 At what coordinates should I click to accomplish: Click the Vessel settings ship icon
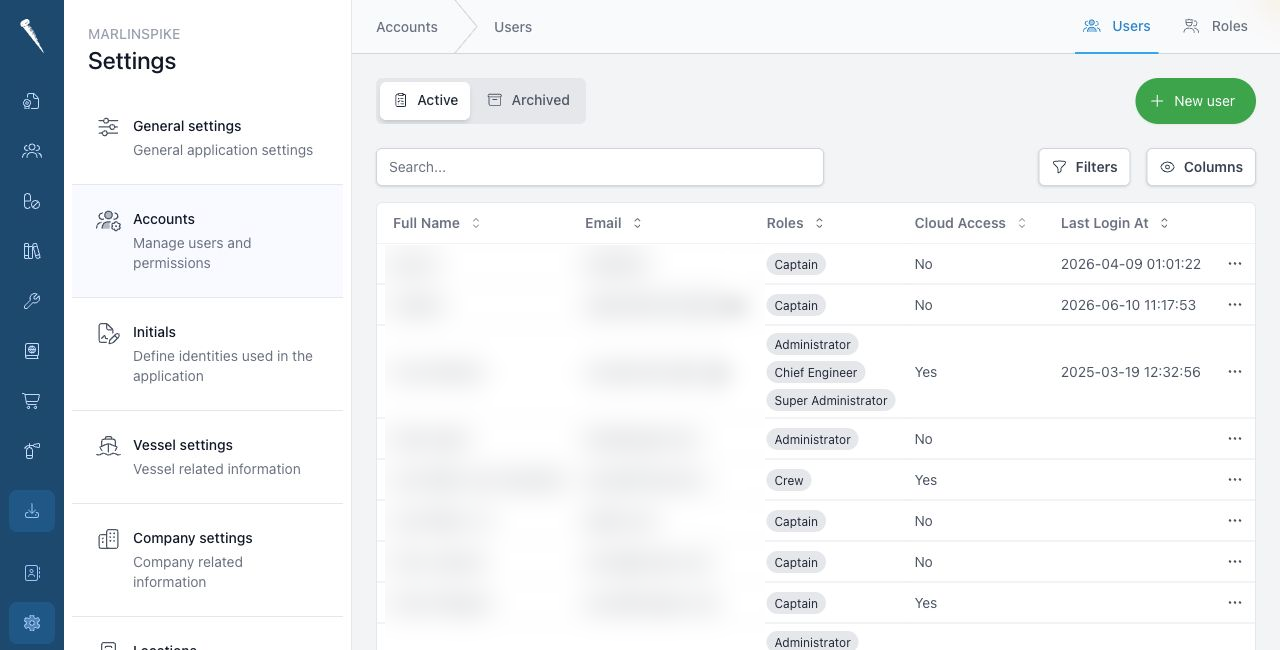tap(108, 446)
